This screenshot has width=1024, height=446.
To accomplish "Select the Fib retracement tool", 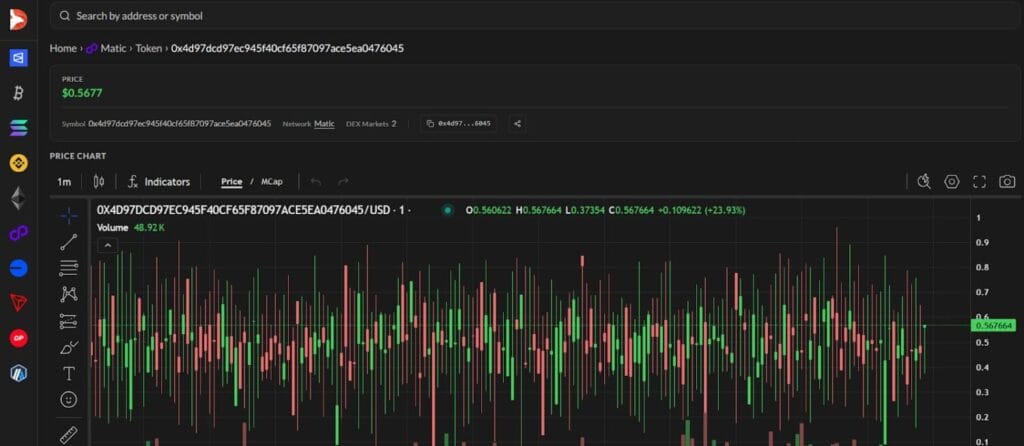I will [x=69, y=267].
